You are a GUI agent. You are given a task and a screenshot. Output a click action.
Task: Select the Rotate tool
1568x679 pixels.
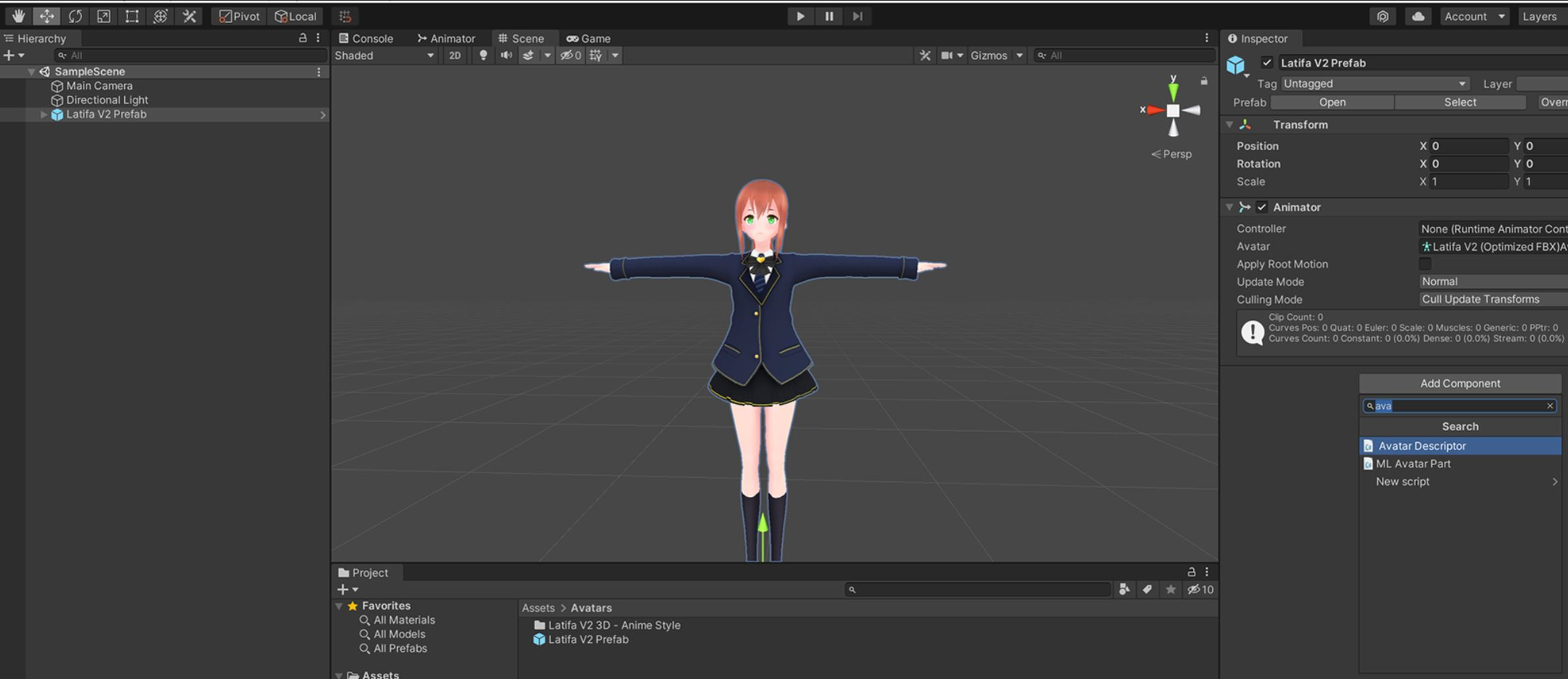[x=75, y=16]
